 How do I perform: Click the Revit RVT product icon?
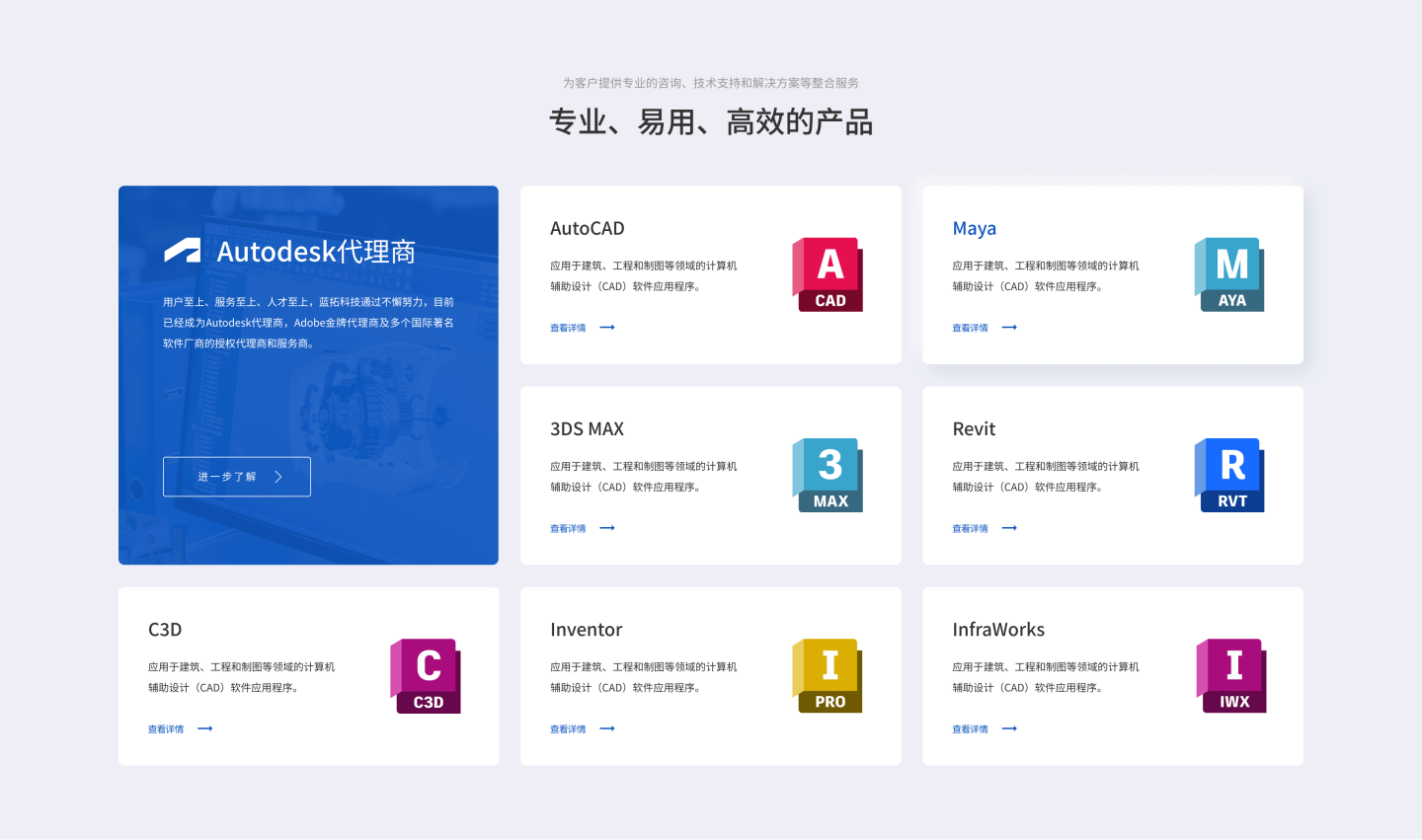1229,475
